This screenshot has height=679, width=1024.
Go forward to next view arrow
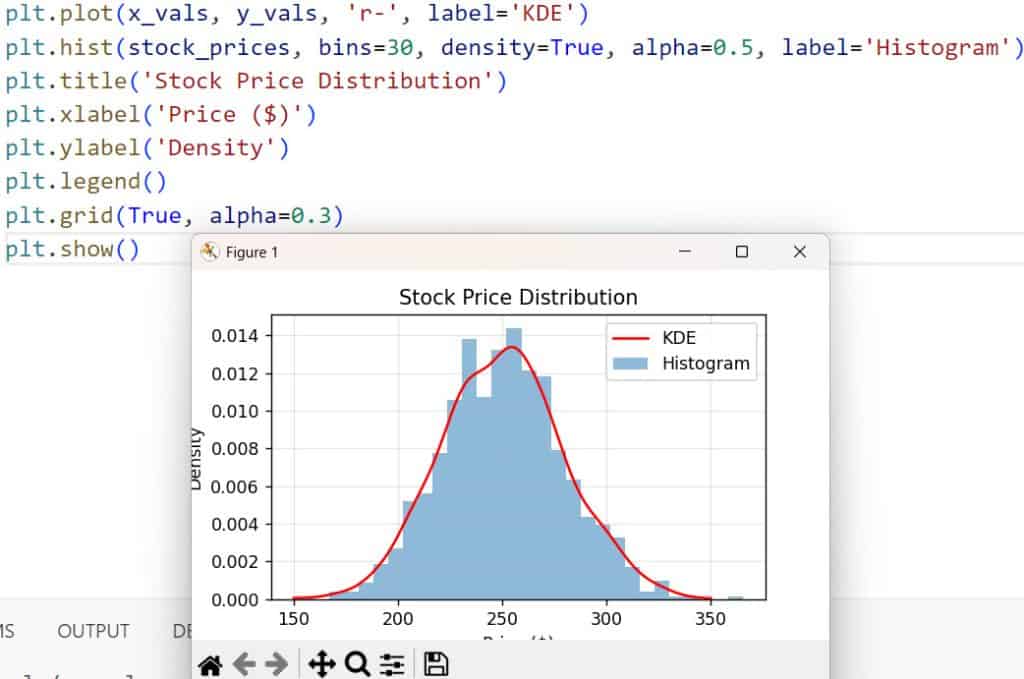[277, 664]
